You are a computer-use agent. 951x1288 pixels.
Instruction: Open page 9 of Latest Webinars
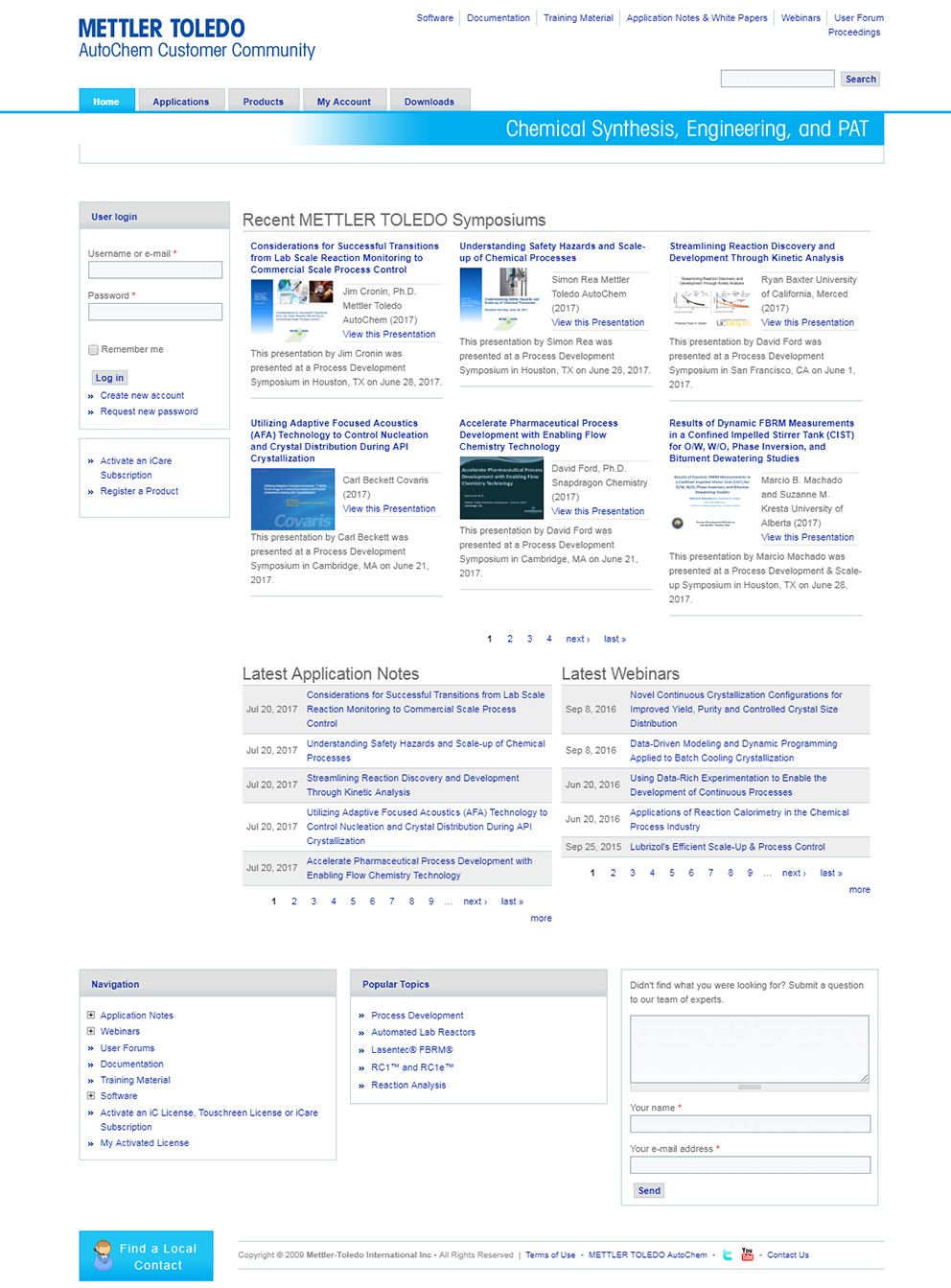[x=750, y=873]
